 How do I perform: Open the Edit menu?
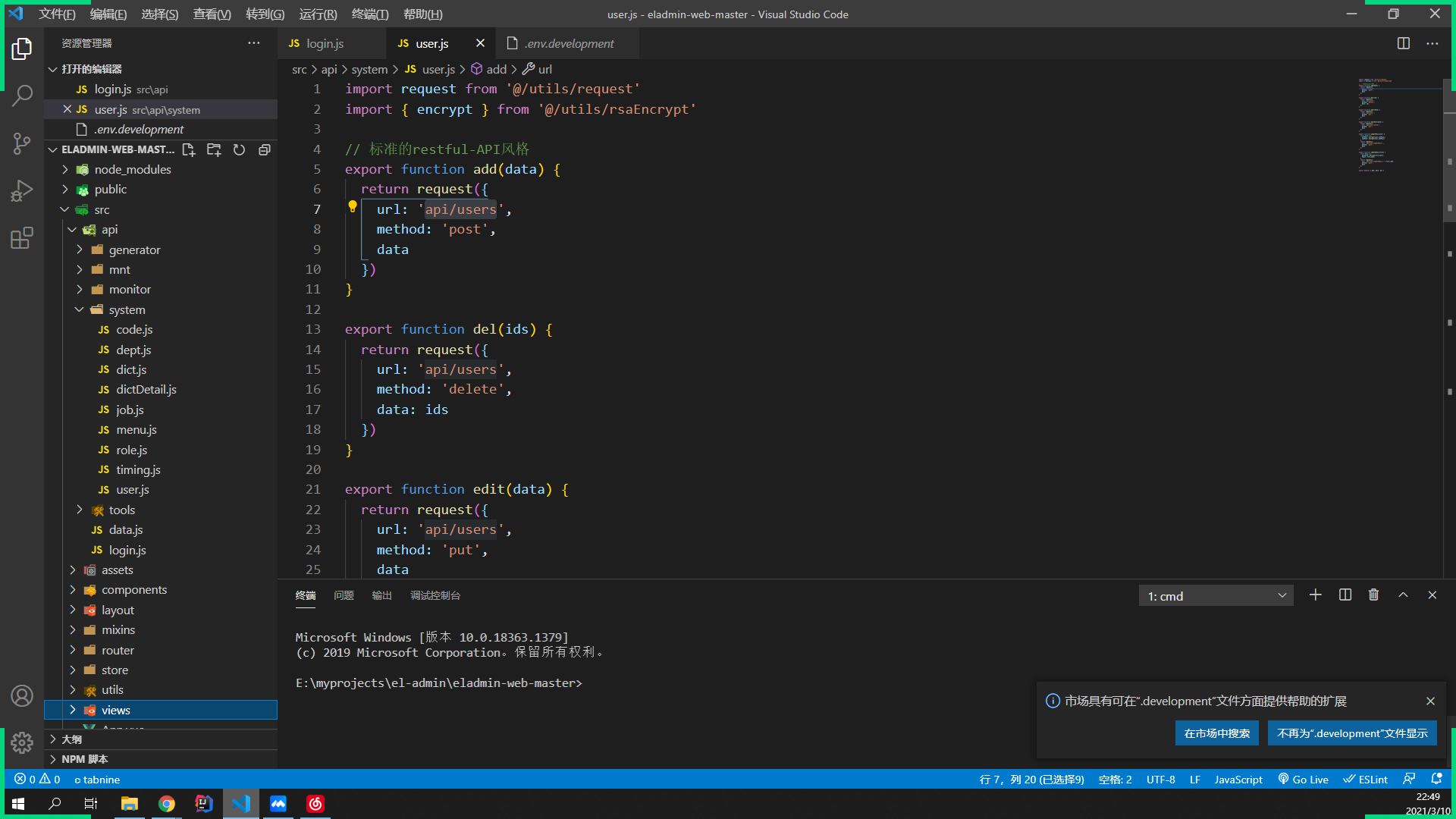click(108, 14)
